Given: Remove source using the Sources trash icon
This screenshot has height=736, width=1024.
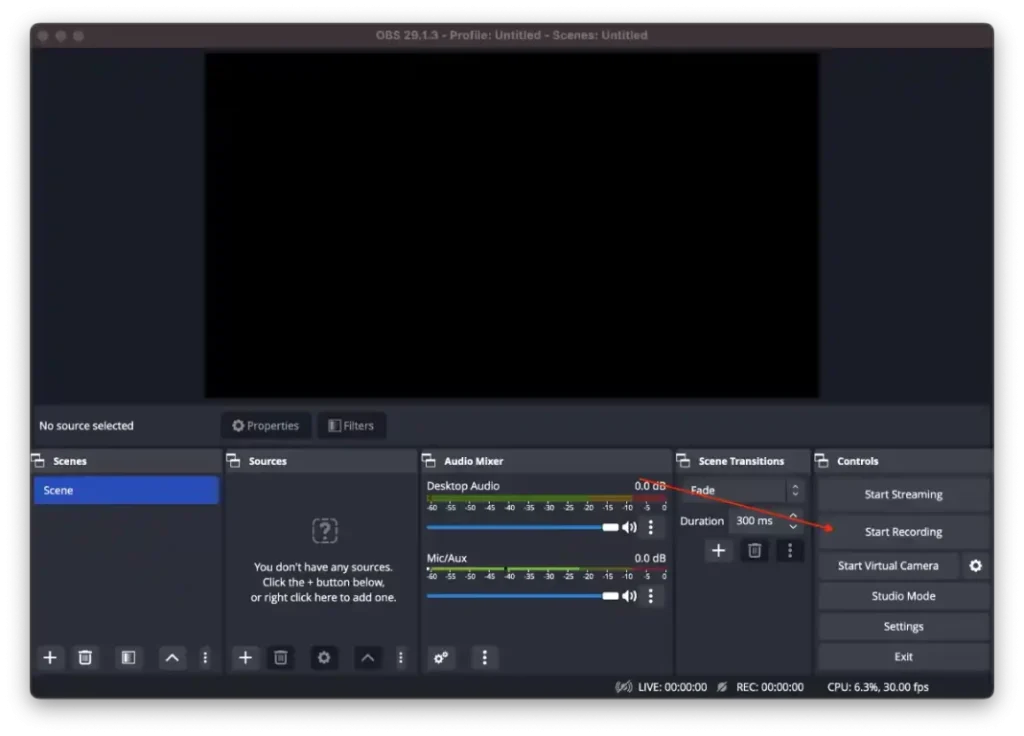Looking at the screenshot, I should point(281,658).
